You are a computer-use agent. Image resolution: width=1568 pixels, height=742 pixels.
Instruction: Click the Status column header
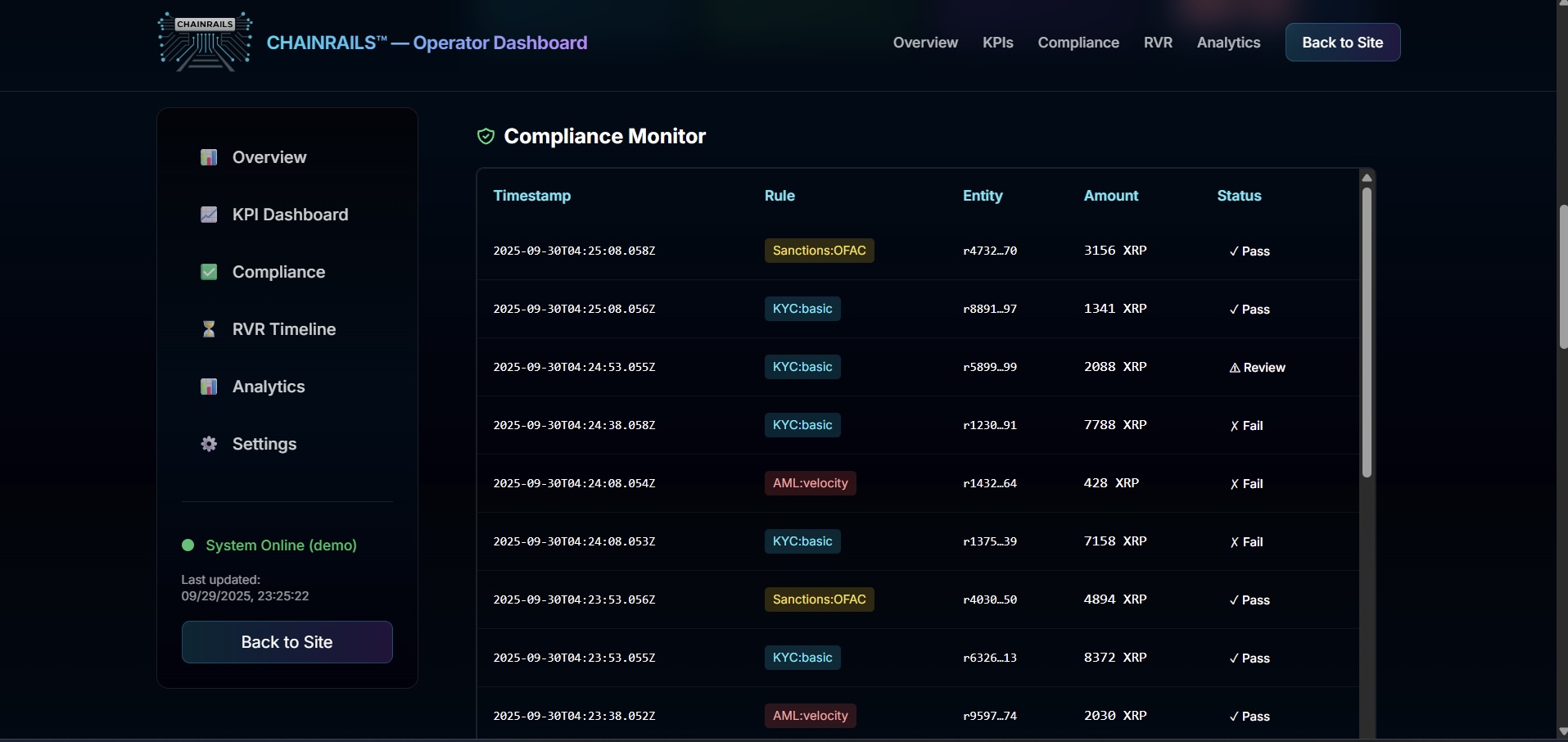(1239, 196)
